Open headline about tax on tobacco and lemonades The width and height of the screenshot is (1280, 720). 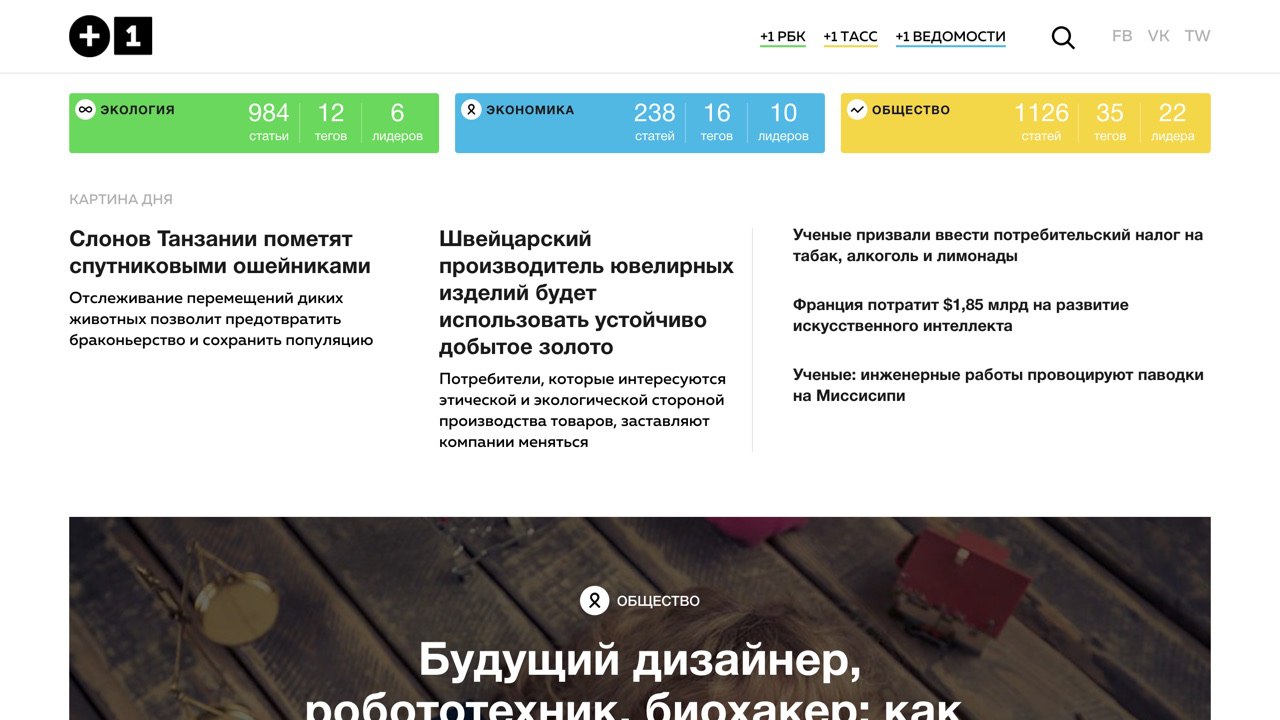998,245
